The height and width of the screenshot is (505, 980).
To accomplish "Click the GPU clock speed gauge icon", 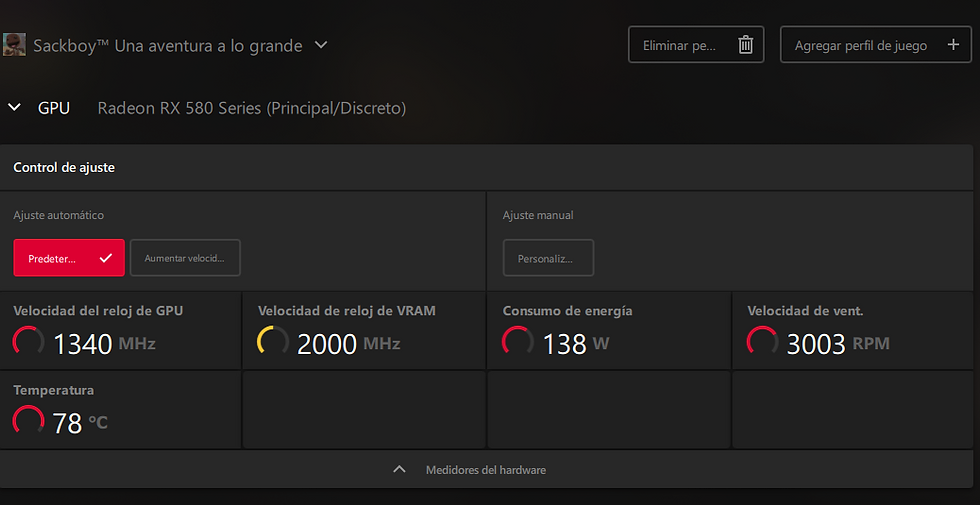I will [28, 341].
